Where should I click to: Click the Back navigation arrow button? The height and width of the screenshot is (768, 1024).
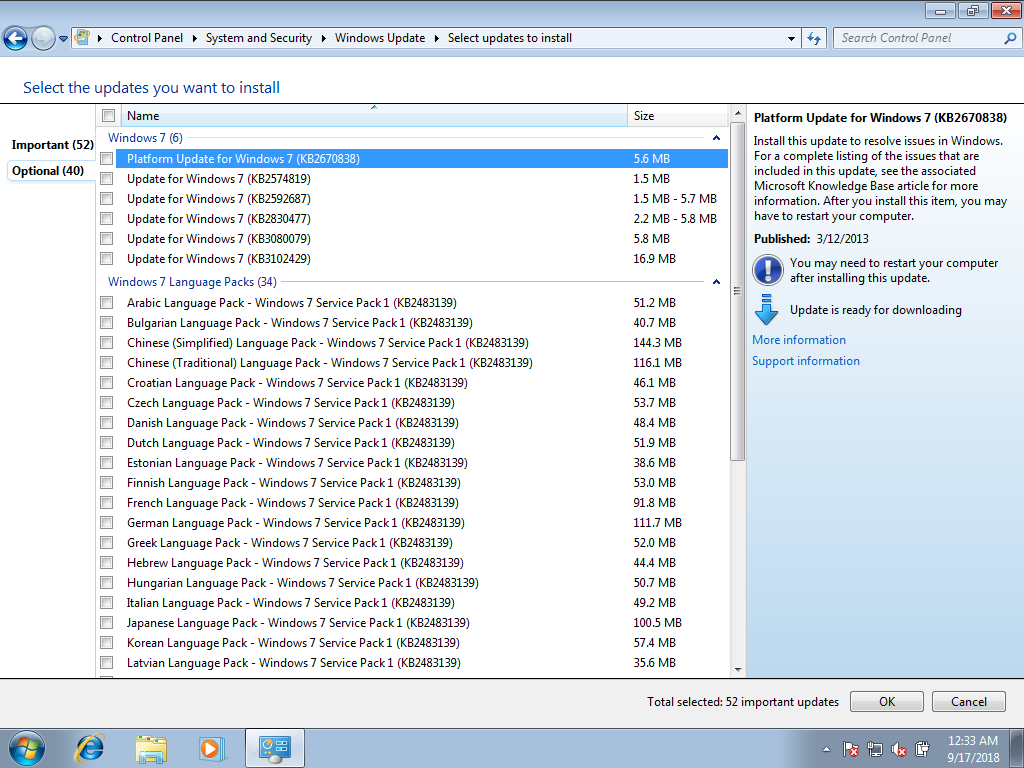point(16,38)
